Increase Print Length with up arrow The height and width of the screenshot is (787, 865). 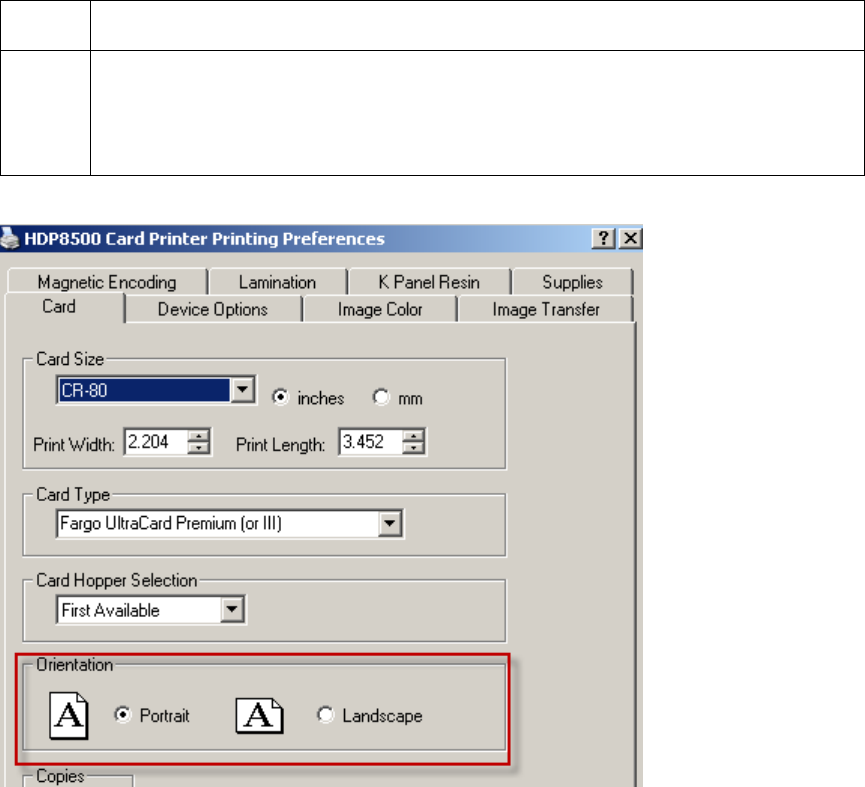(x=413, y=436)
